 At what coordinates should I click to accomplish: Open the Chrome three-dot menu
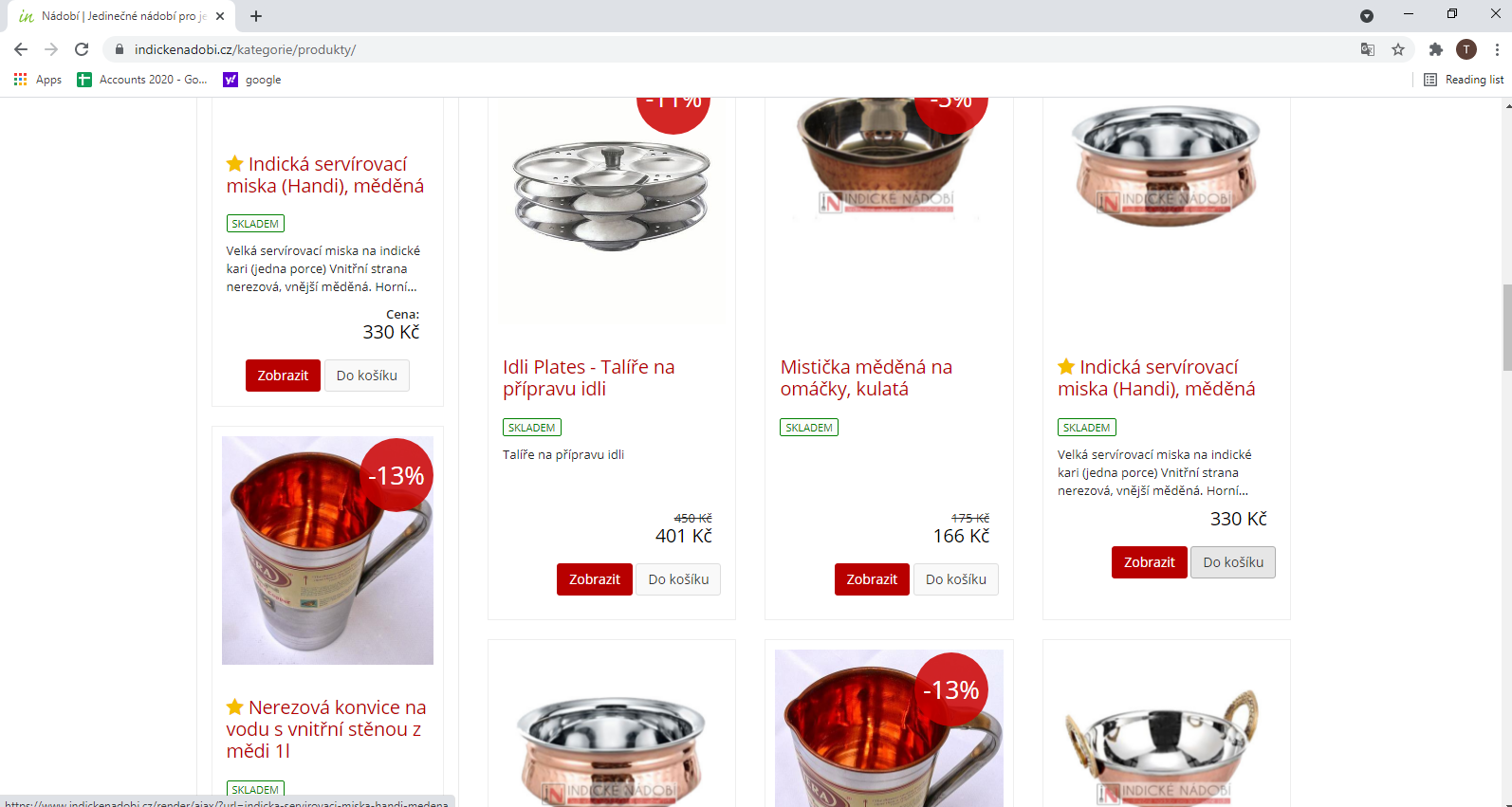pos(1497,49)
